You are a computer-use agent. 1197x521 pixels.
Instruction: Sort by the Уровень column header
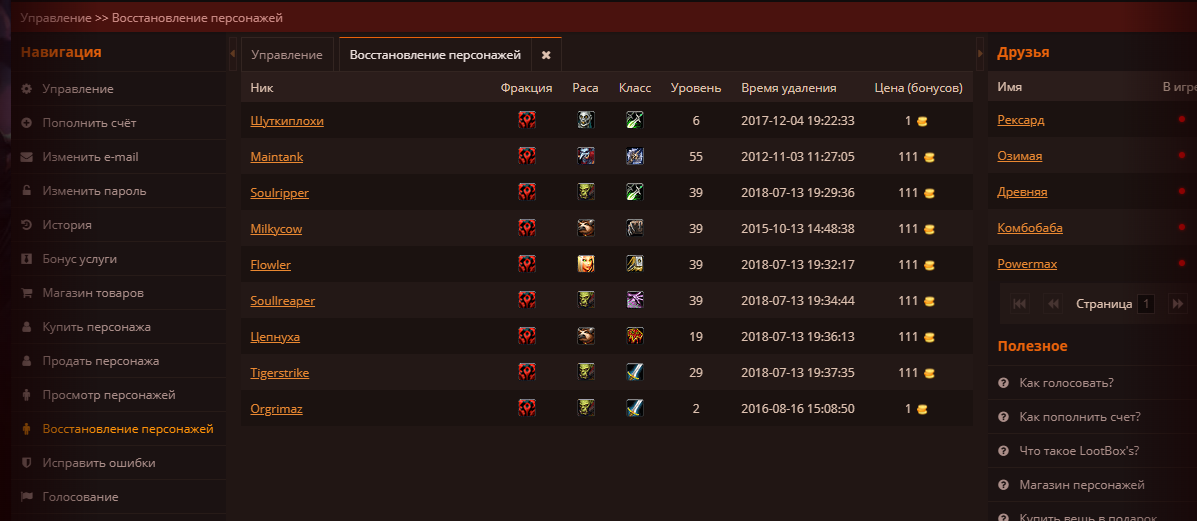pos(695,88)
